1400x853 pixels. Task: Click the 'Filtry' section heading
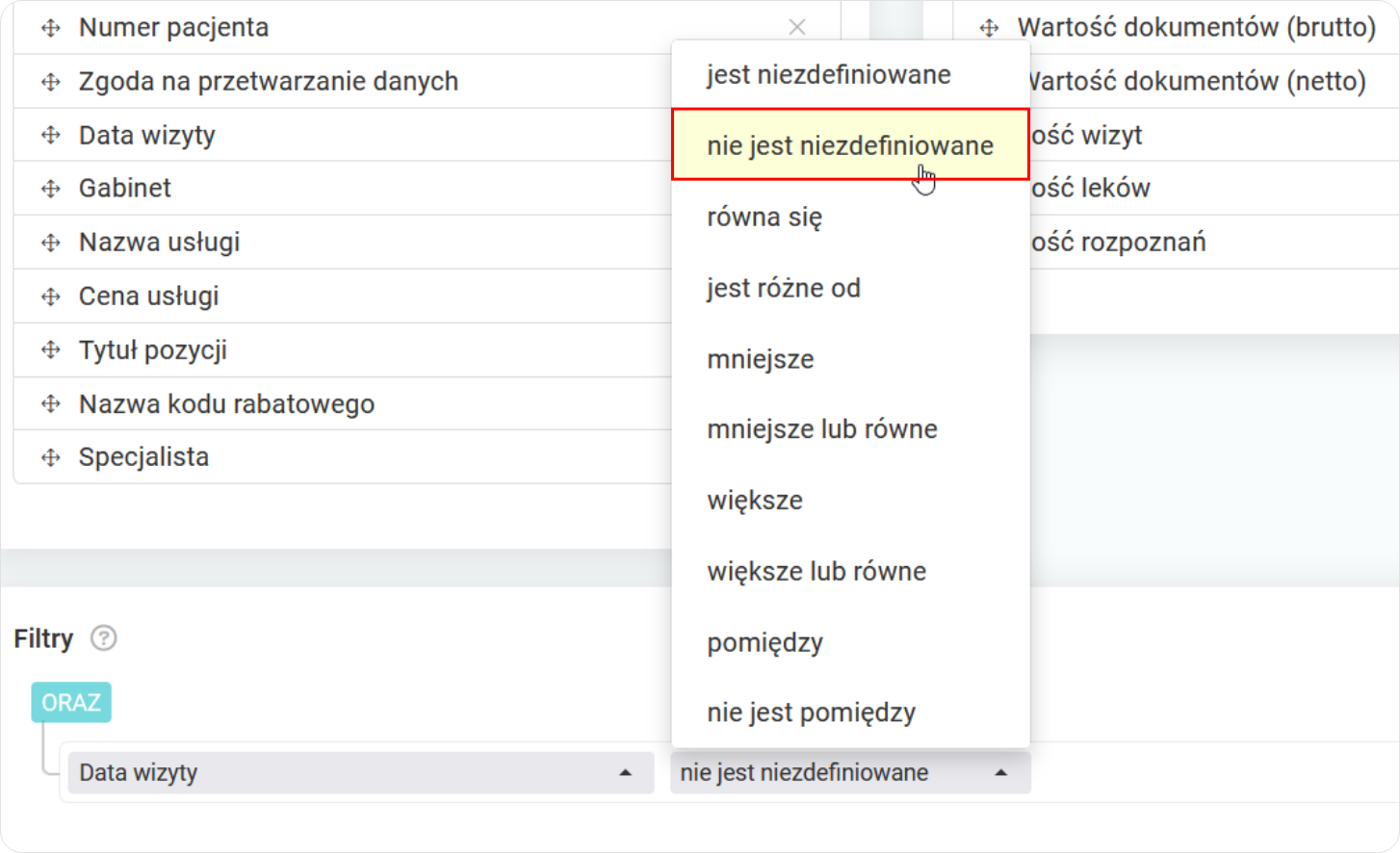43,638
